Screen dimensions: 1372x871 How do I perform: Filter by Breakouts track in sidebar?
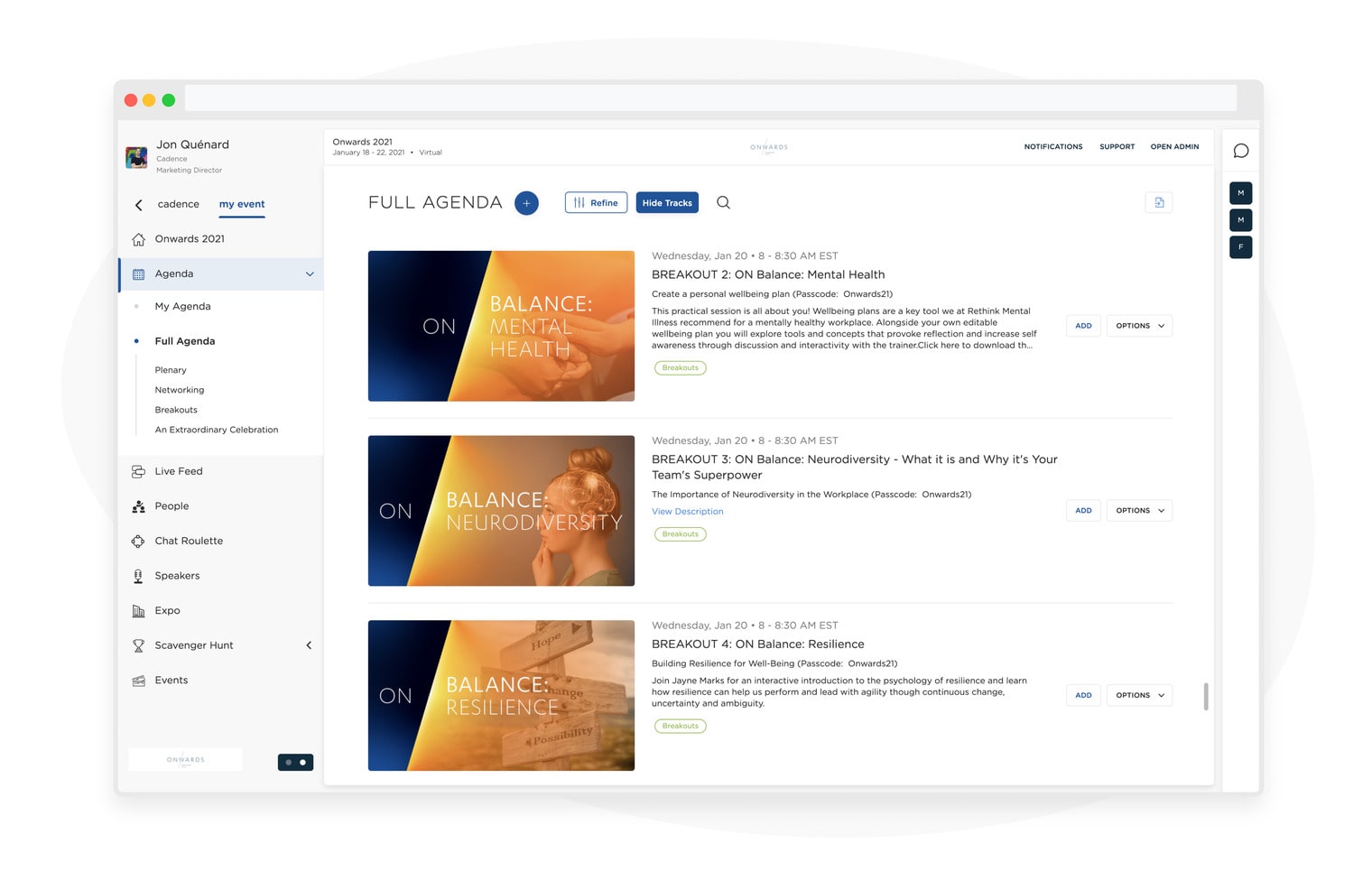[x=176, y=410]
